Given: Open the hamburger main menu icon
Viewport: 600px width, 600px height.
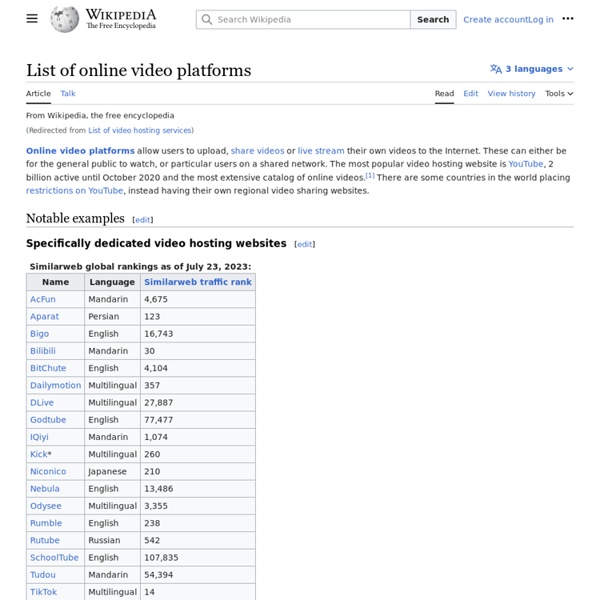Looking at the screenshot, I should click(x=32, y=19).
